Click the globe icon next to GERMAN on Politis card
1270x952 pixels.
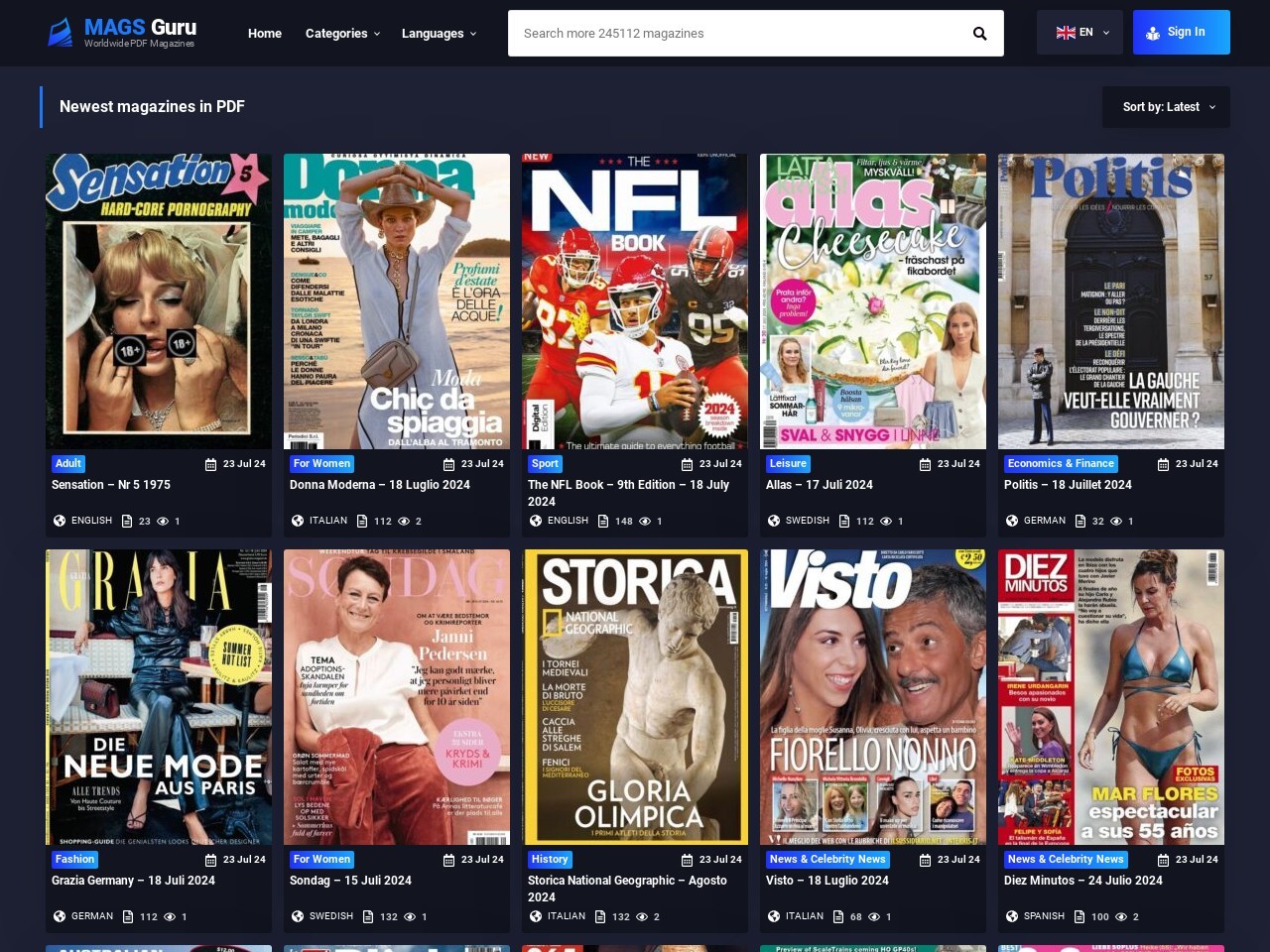click(1012, 521)
